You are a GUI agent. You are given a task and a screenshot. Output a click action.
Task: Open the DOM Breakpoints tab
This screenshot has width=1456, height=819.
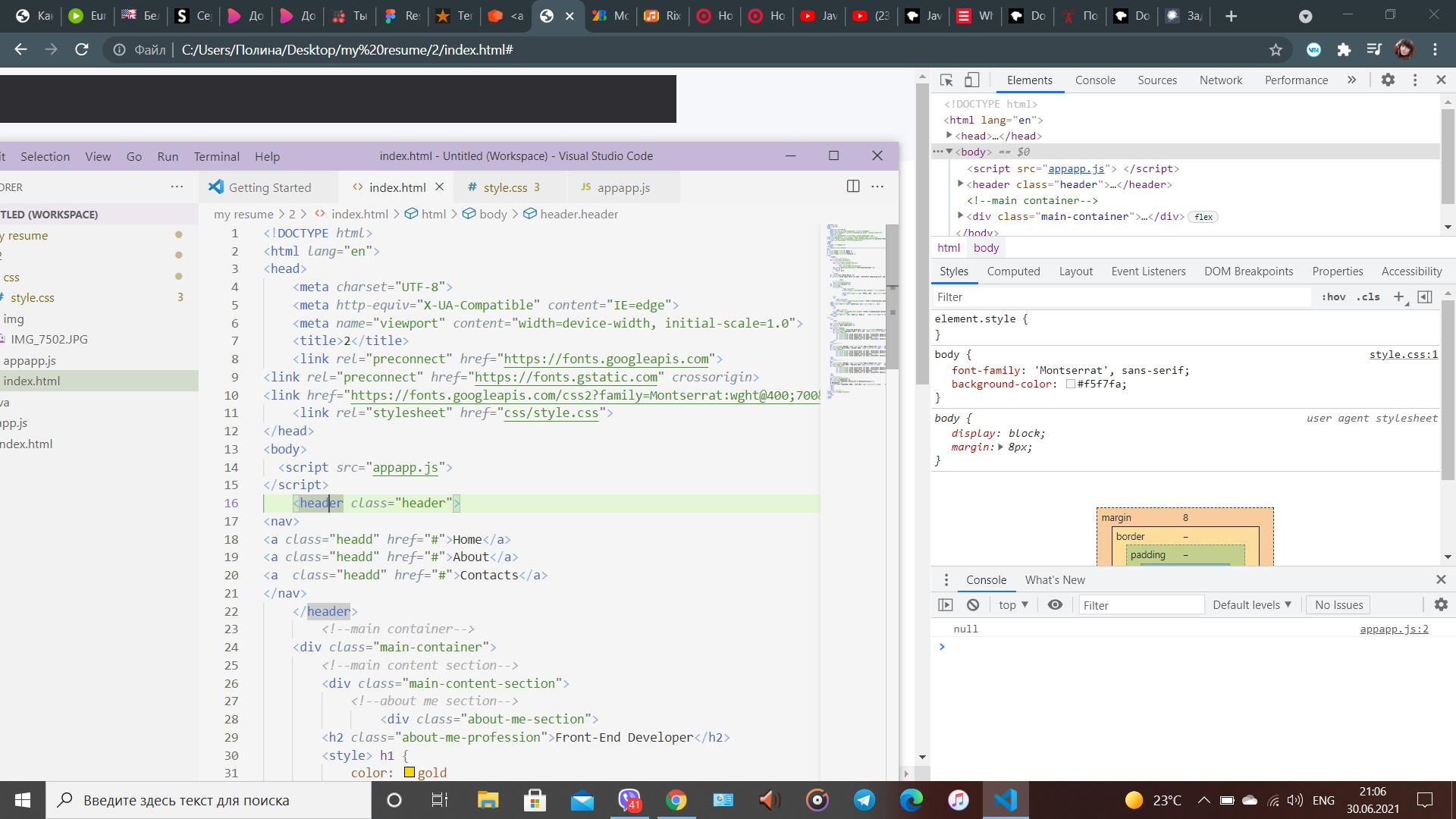(1248, 271)
